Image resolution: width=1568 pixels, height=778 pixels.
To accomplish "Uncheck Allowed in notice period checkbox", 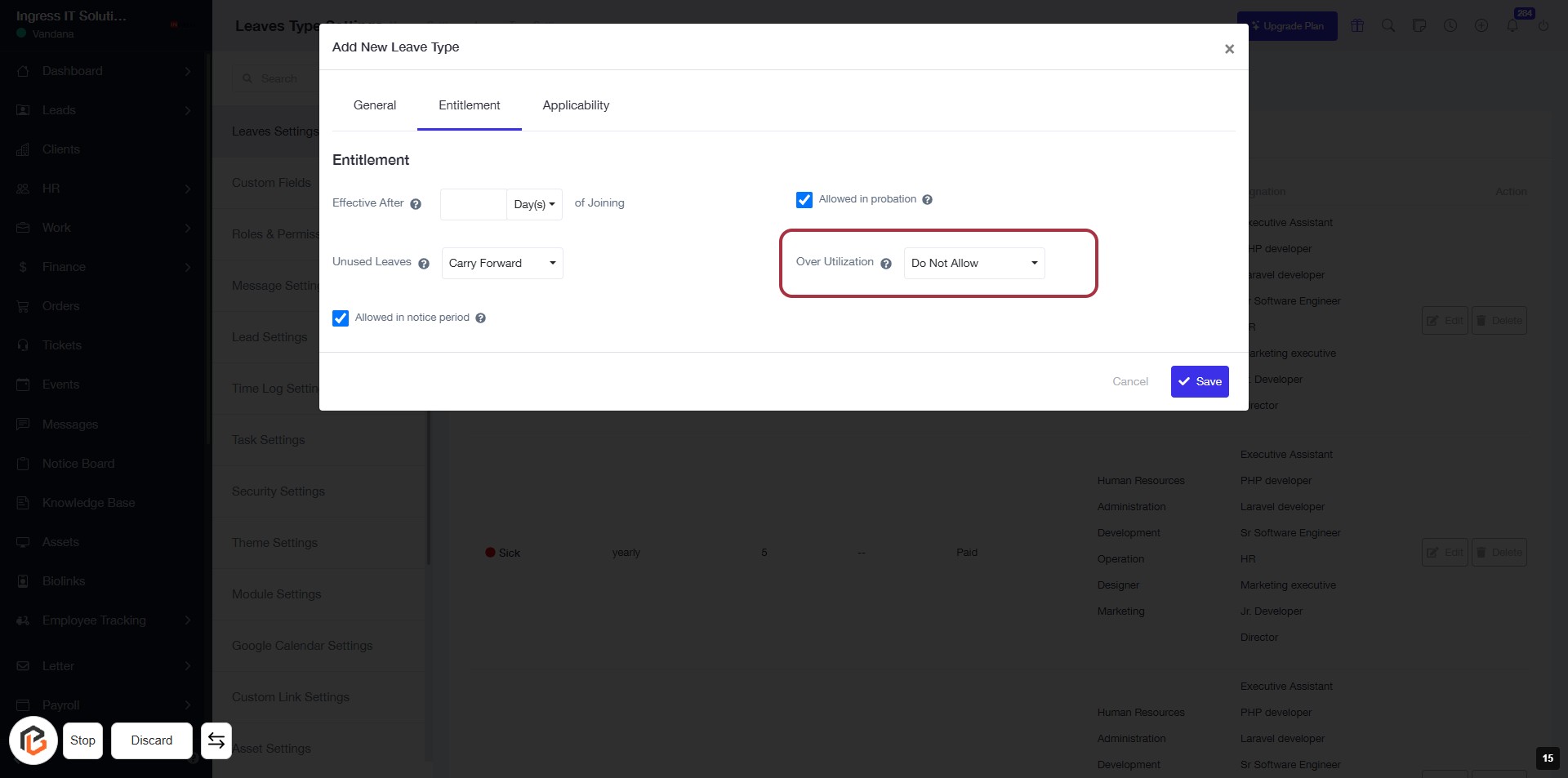I will [341, 318].
